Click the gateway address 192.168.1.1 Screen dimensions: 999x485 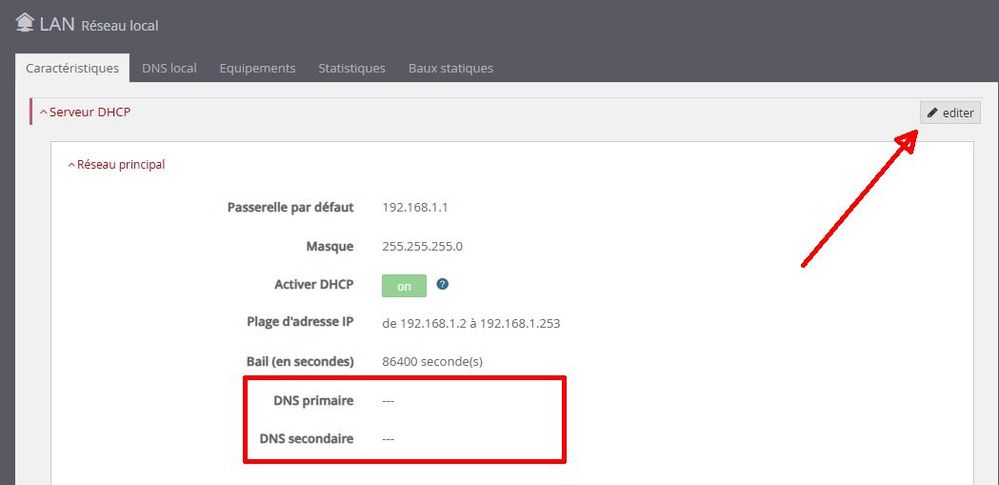(416, 208)
